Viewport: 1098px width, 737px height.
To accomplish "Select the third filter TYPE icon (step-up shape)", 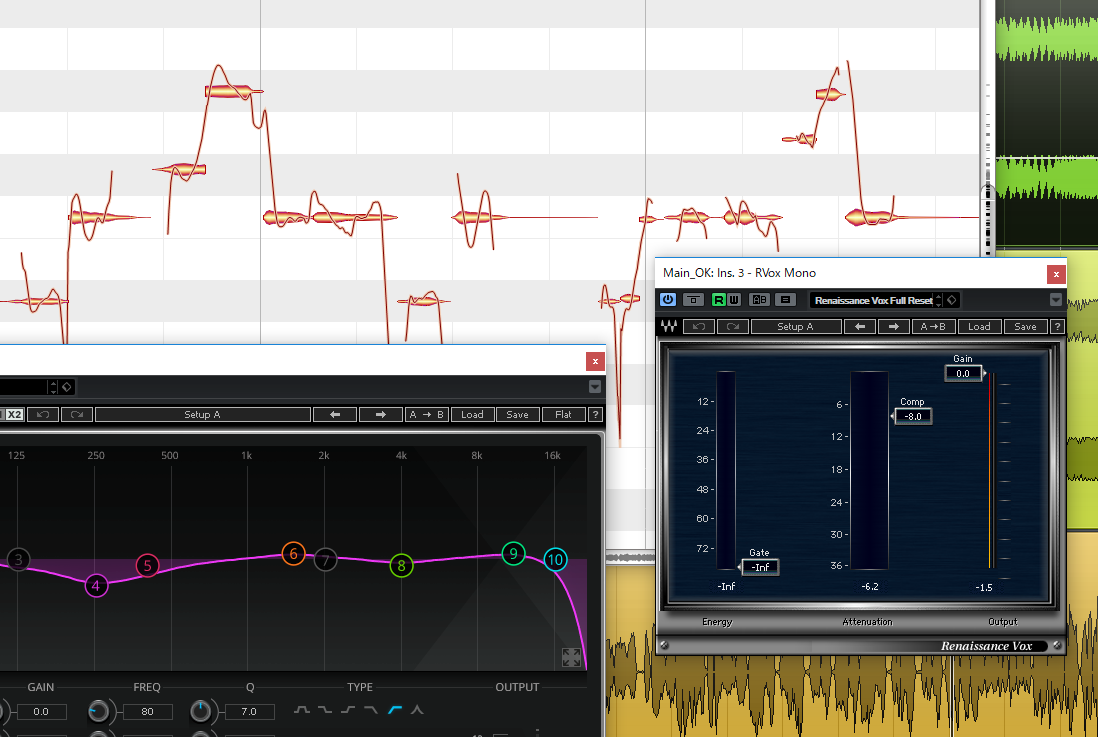I will [348, 710].
